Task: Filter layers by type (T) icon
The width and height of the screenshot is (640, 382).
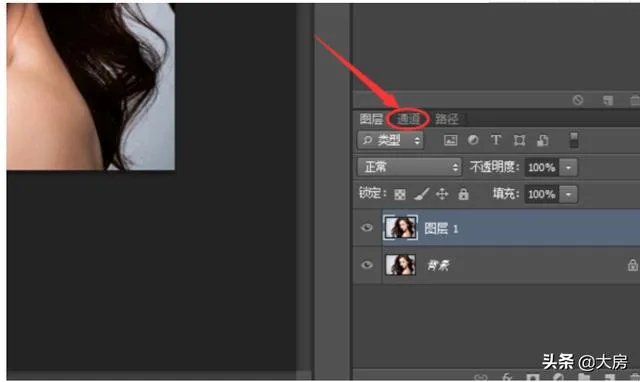Action: (x=496, y=140)
